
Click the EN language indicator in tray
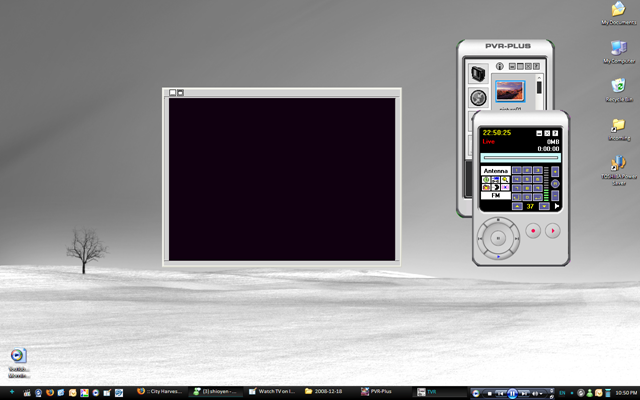point(562,393)
